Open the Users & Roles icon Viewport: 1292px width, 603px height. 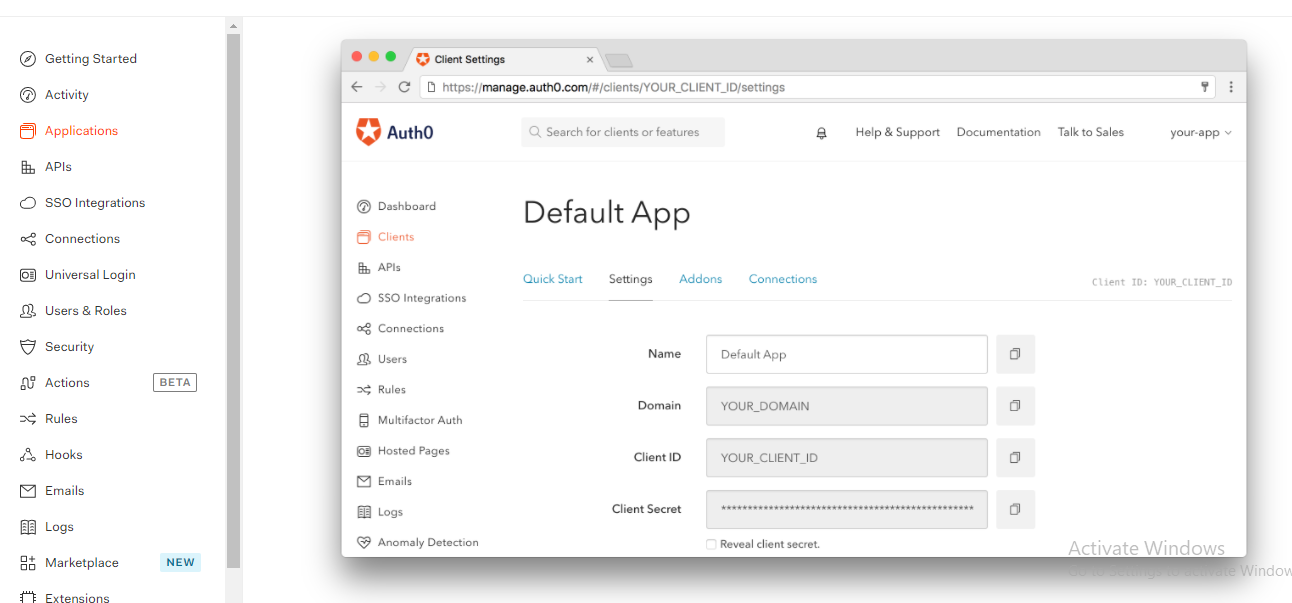click(28, 311)
